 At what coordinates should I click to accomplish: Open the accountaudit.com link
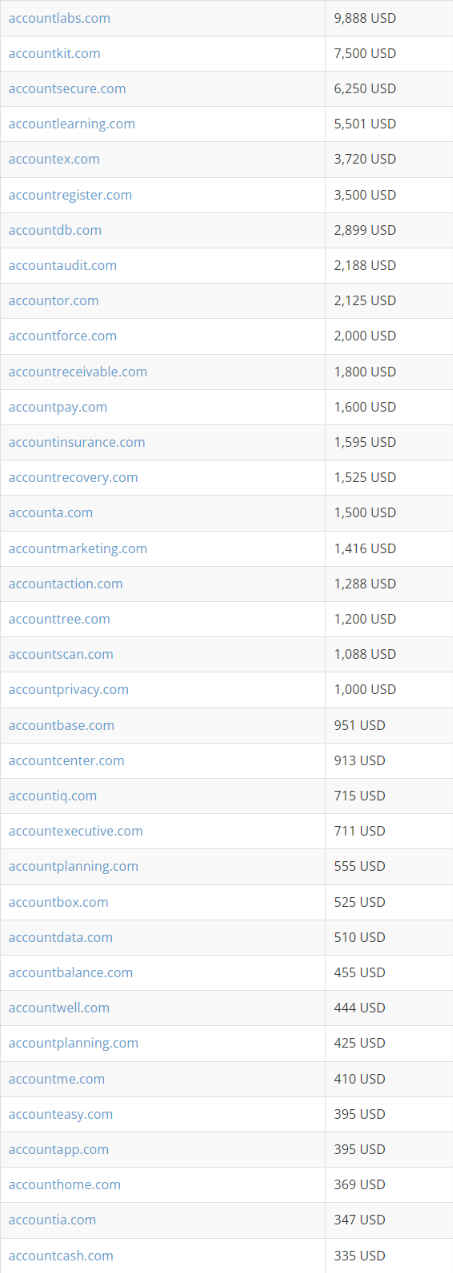[x=62, y=265]
